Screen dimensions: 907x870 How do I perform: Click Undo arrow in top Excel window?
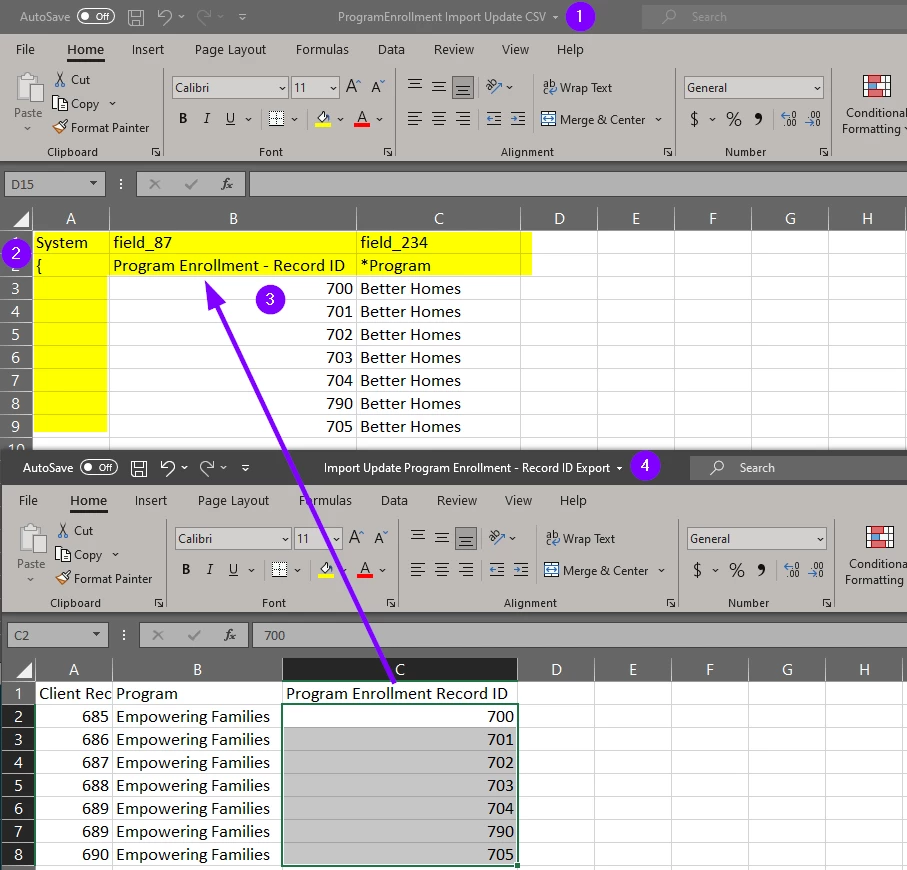pyautogui.click(x=164, y=17)
